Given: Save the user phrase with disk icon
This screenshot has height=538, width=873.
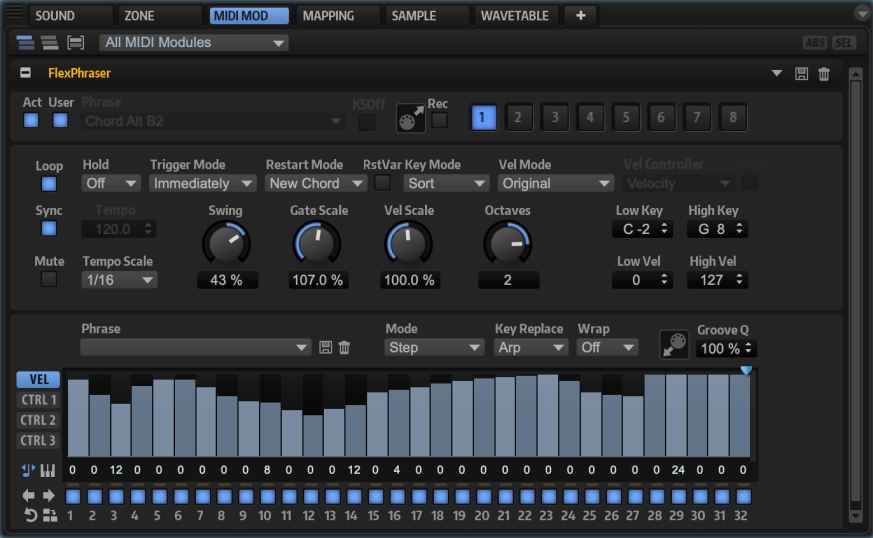Looking at the screenshot, I should [326, 348].
